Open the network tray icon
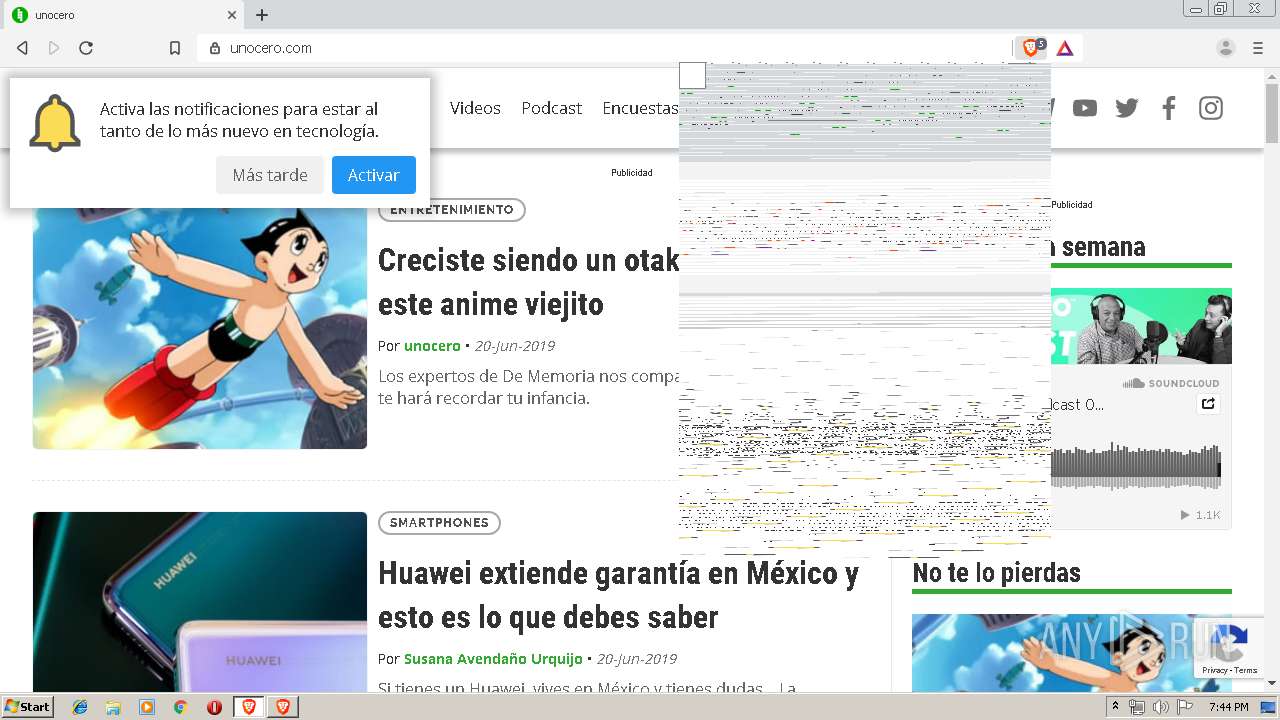Image resolution: width=1280 pixels, height=720 pixels. click(1137, 707)
